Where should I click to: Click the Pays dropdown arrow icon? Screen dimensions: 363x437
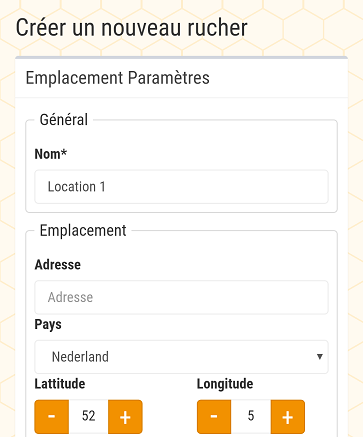tap(319, 357)
